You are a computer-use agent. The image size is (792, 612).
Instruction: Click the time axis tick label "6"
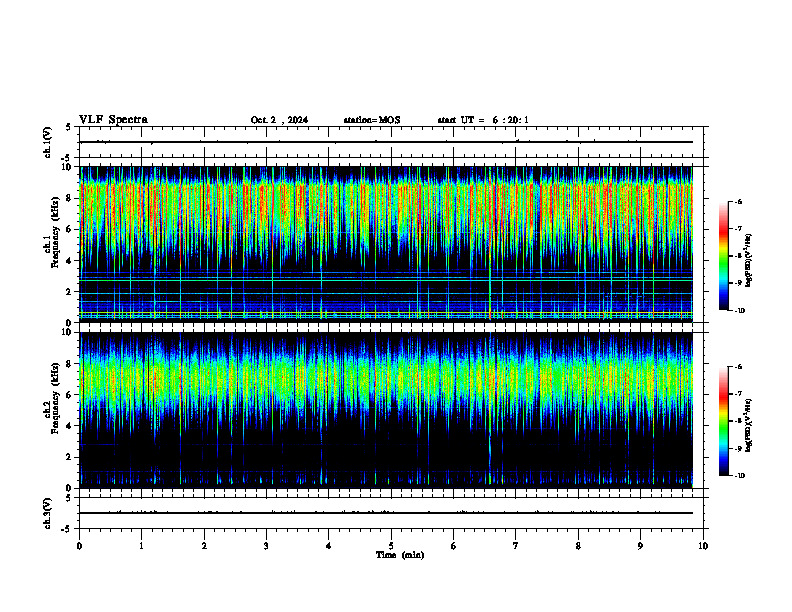coord(453,546)
